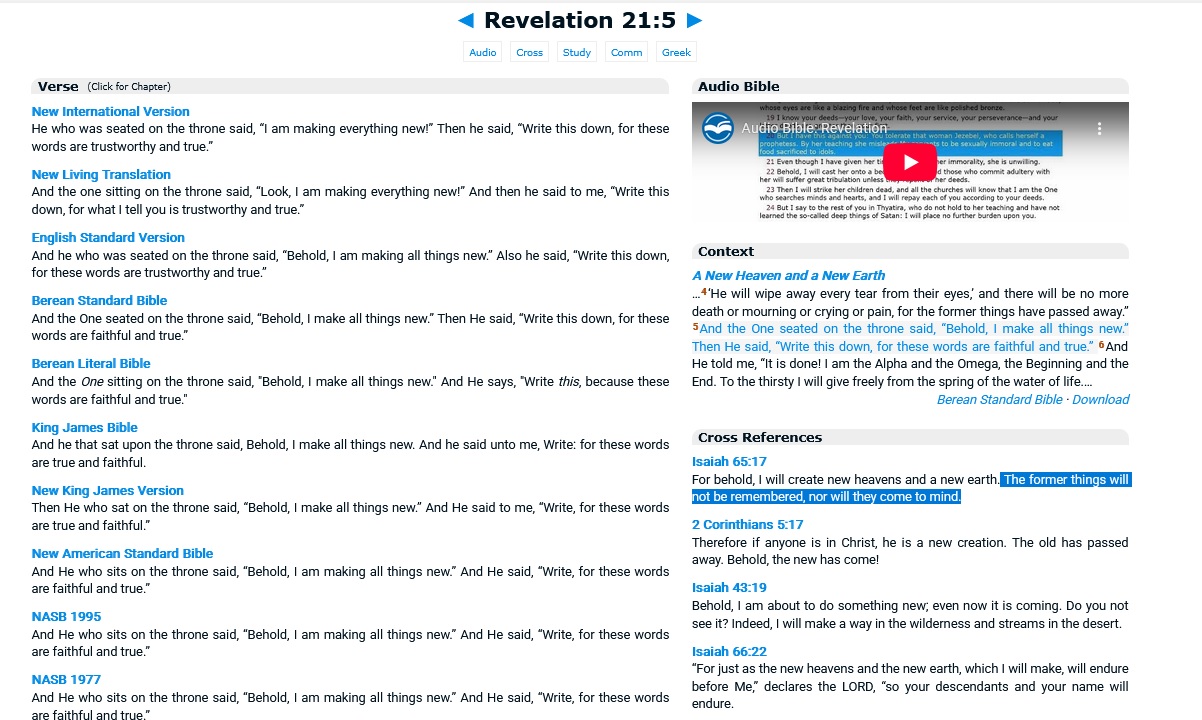The height and width of the screenshot is (720, 1202).
Task: Open the Comm tab
Action: [x=627, y=52]
